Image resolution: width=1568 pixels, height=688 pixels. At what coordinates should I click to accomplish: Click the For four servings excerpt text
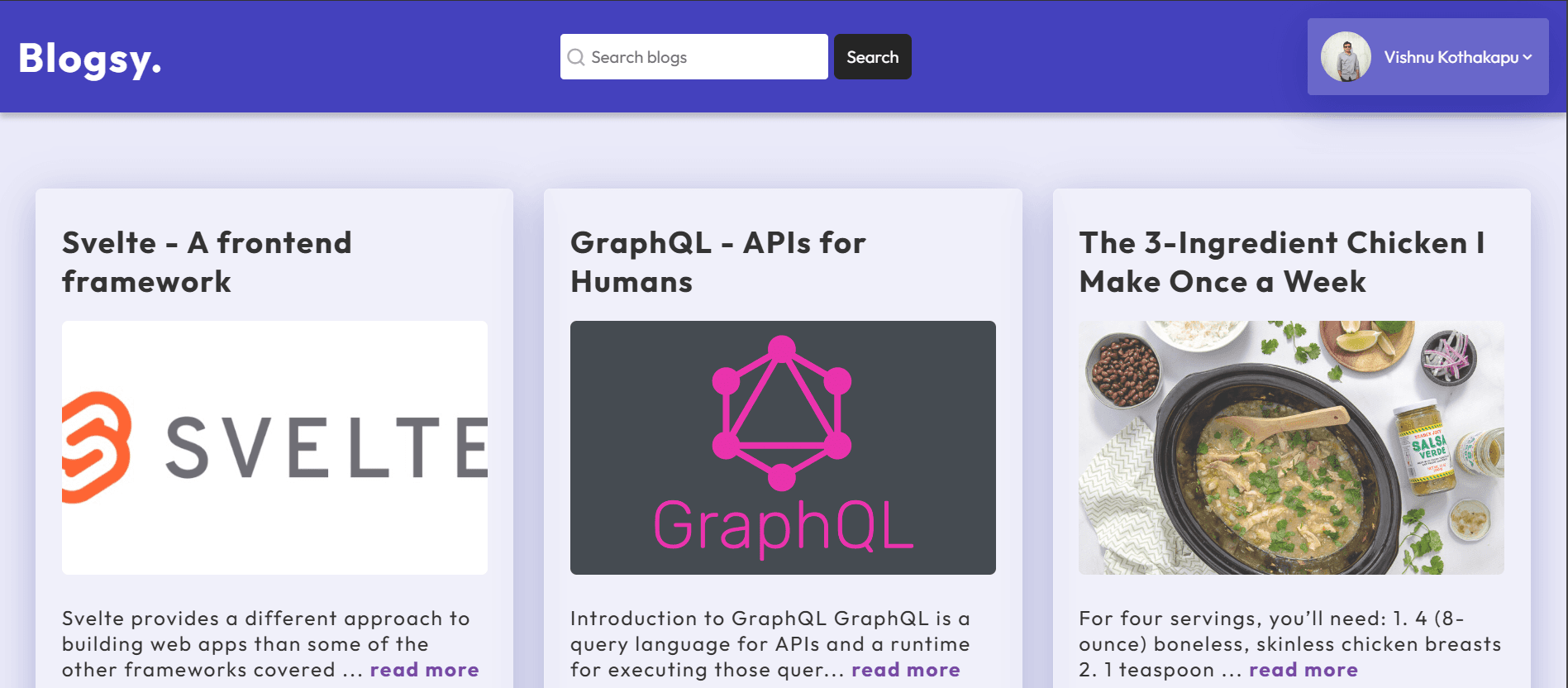[1289, 644]
